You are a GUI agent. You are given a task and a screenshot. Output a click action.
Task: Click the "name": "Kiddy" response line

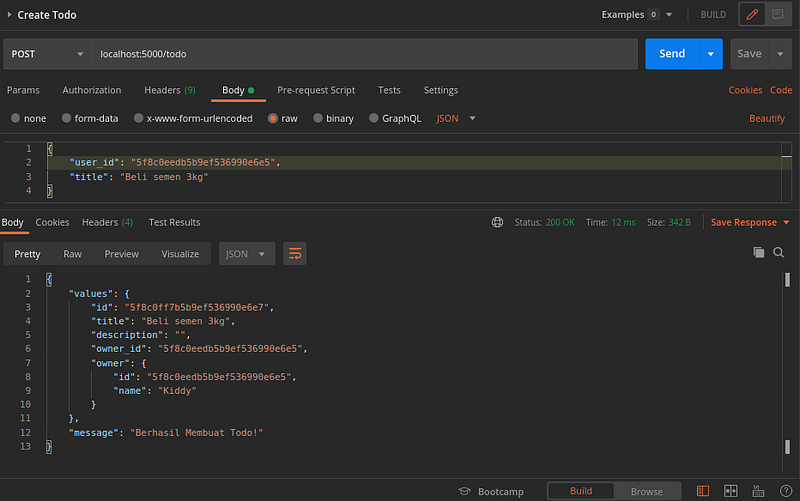coord(155,391)
